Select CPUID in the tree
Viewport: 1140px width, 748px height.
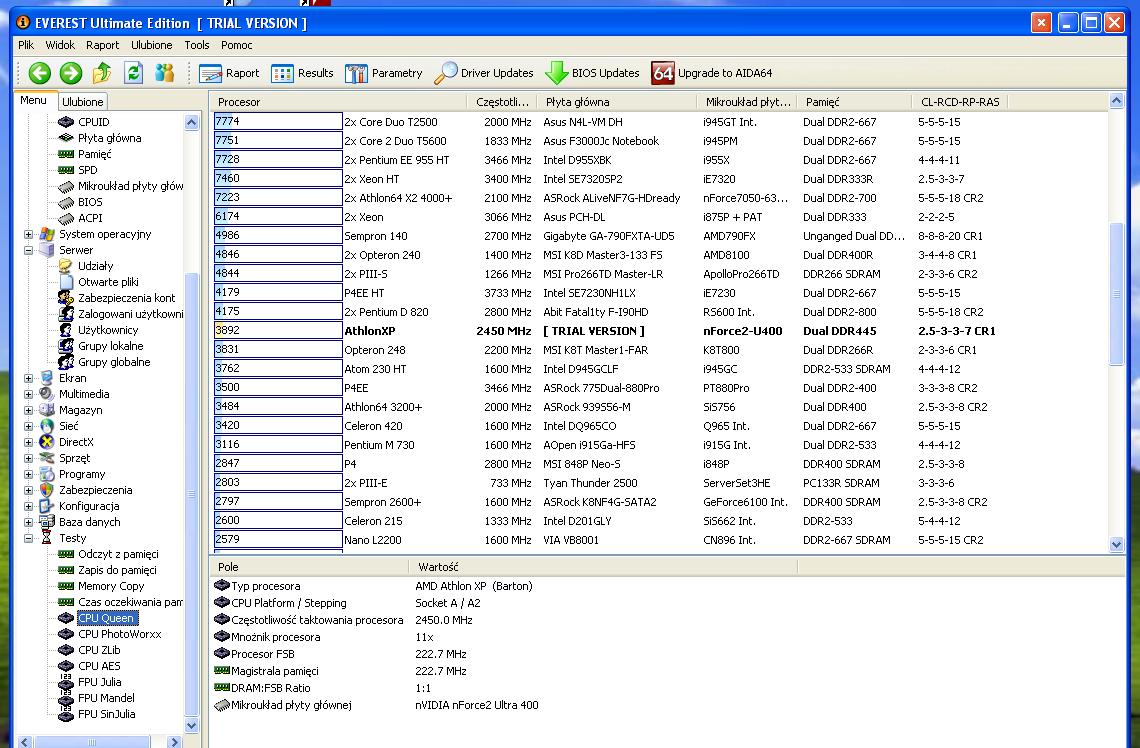(x=94, y=122)
